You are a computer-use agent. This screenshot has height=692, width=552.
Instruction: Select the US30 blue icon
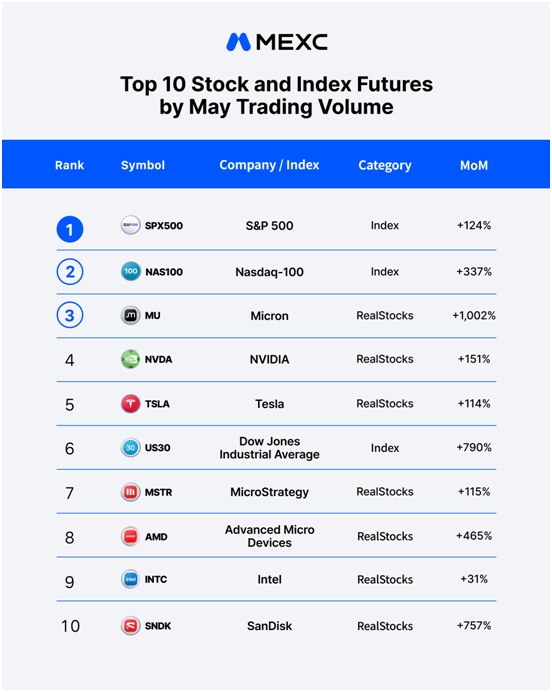[131, 448]
